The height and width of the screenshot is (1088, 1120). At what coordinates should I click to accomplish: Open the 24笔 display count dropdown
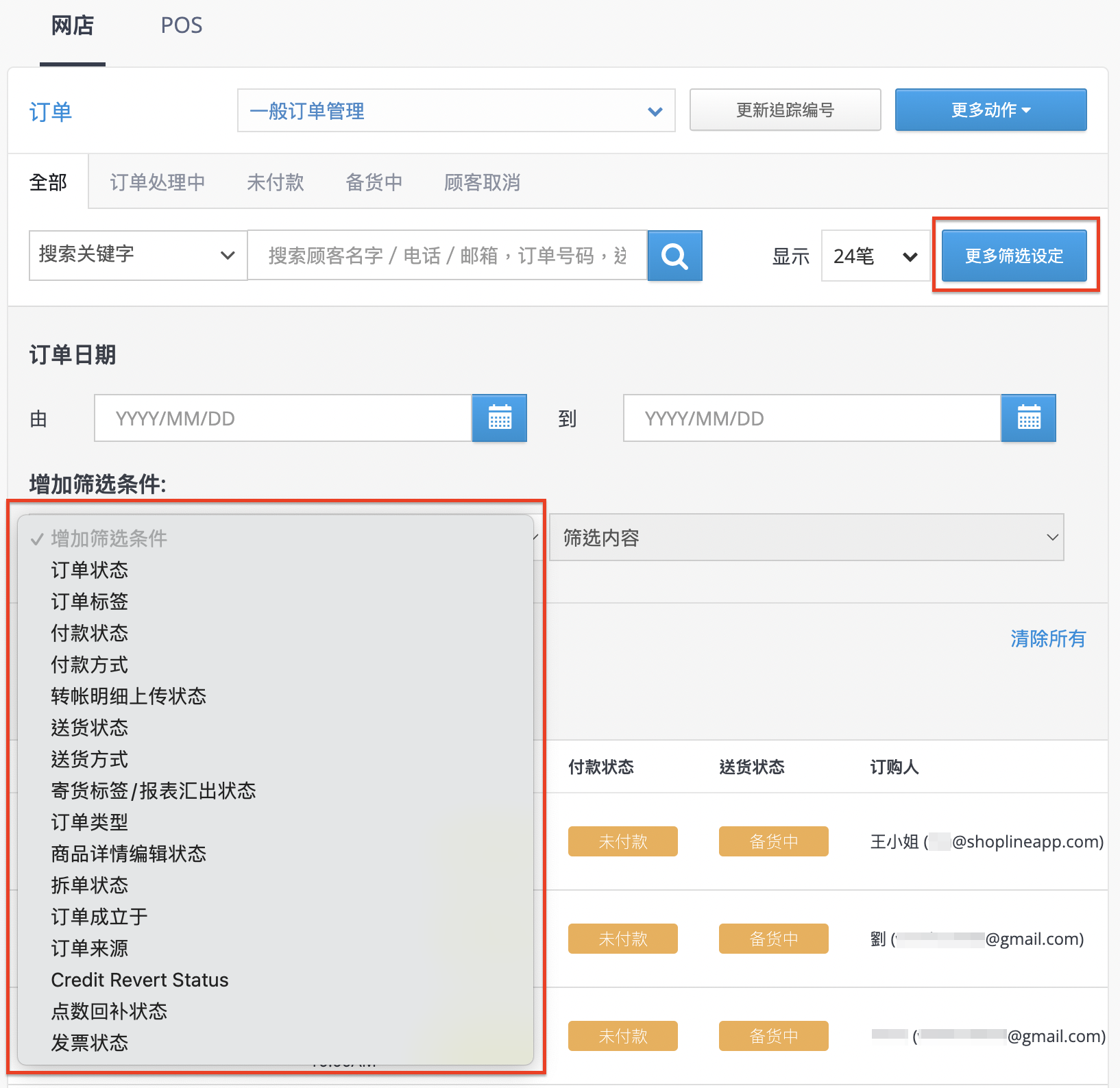[875, 256]
